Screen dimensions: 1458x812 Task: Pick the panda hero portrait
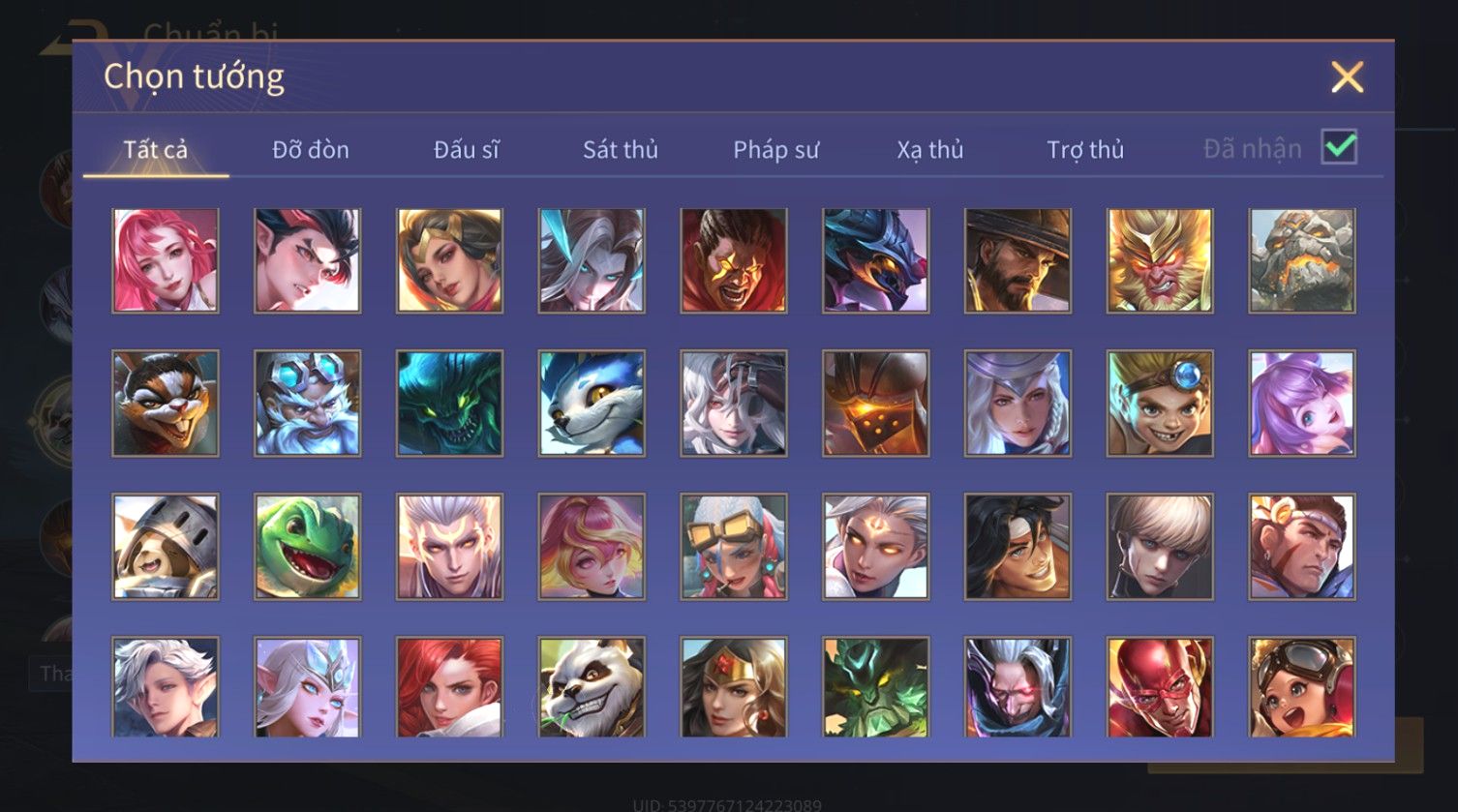point(592,687)
